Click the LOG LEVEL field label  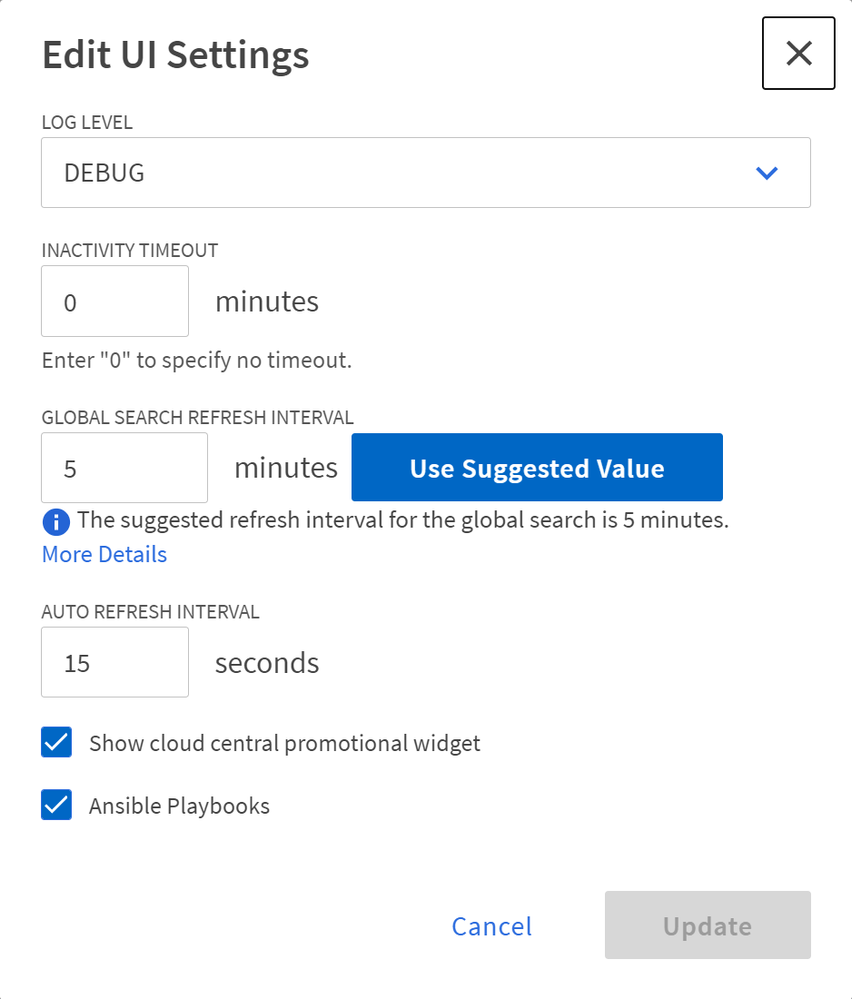click(87, 123)
